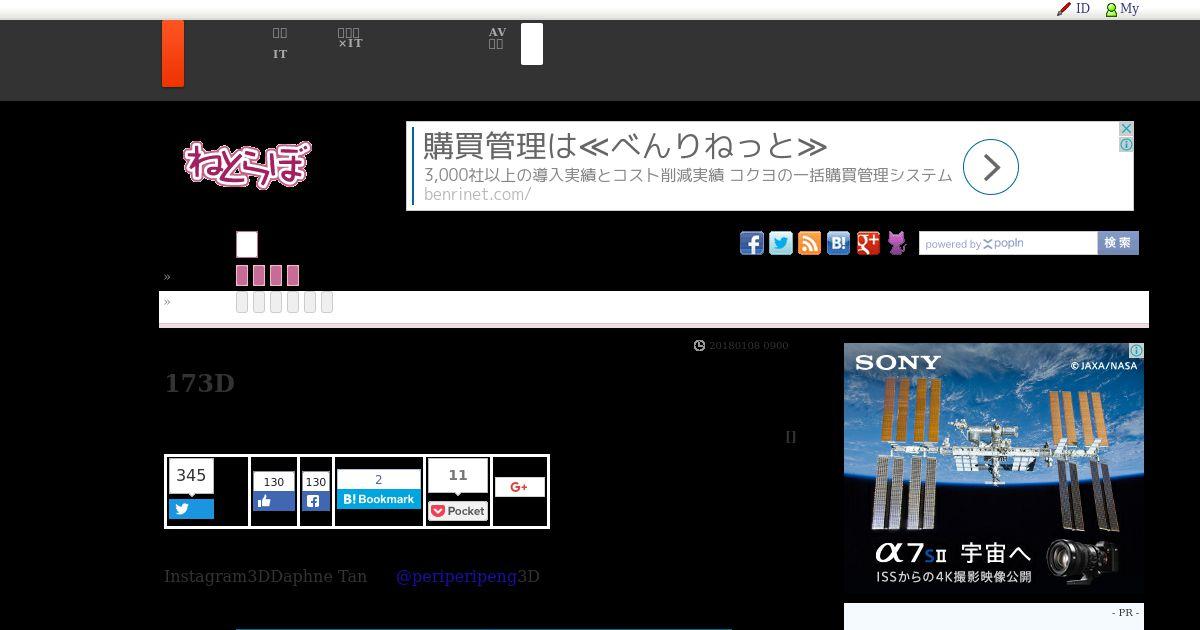Focus the popIn search input field
The height and width of the screenshot is (630, 1200).
pyautogui.click(x=1008, y=243)
